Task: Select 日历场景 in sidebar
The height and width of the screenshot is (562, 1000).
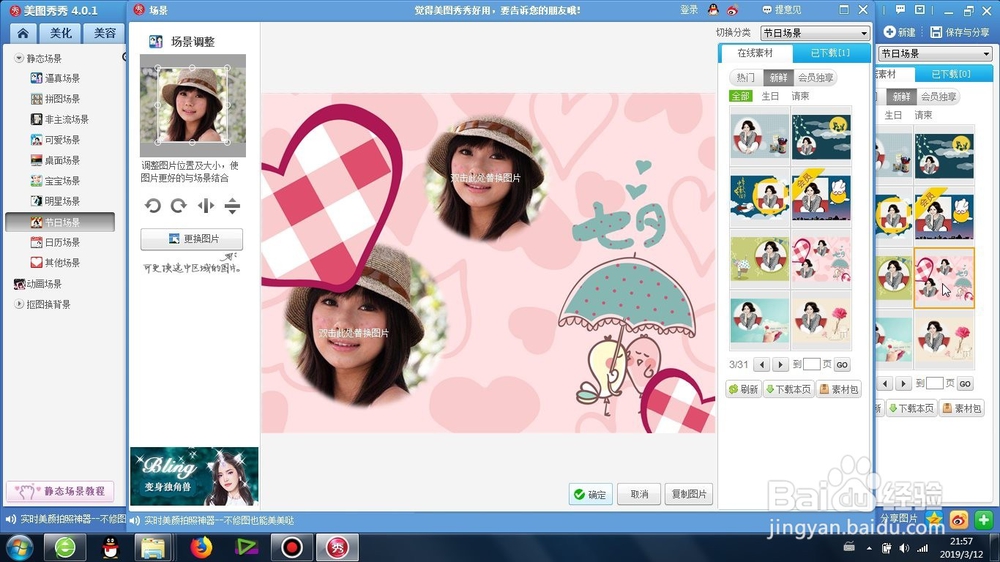Action: [55, 242]
